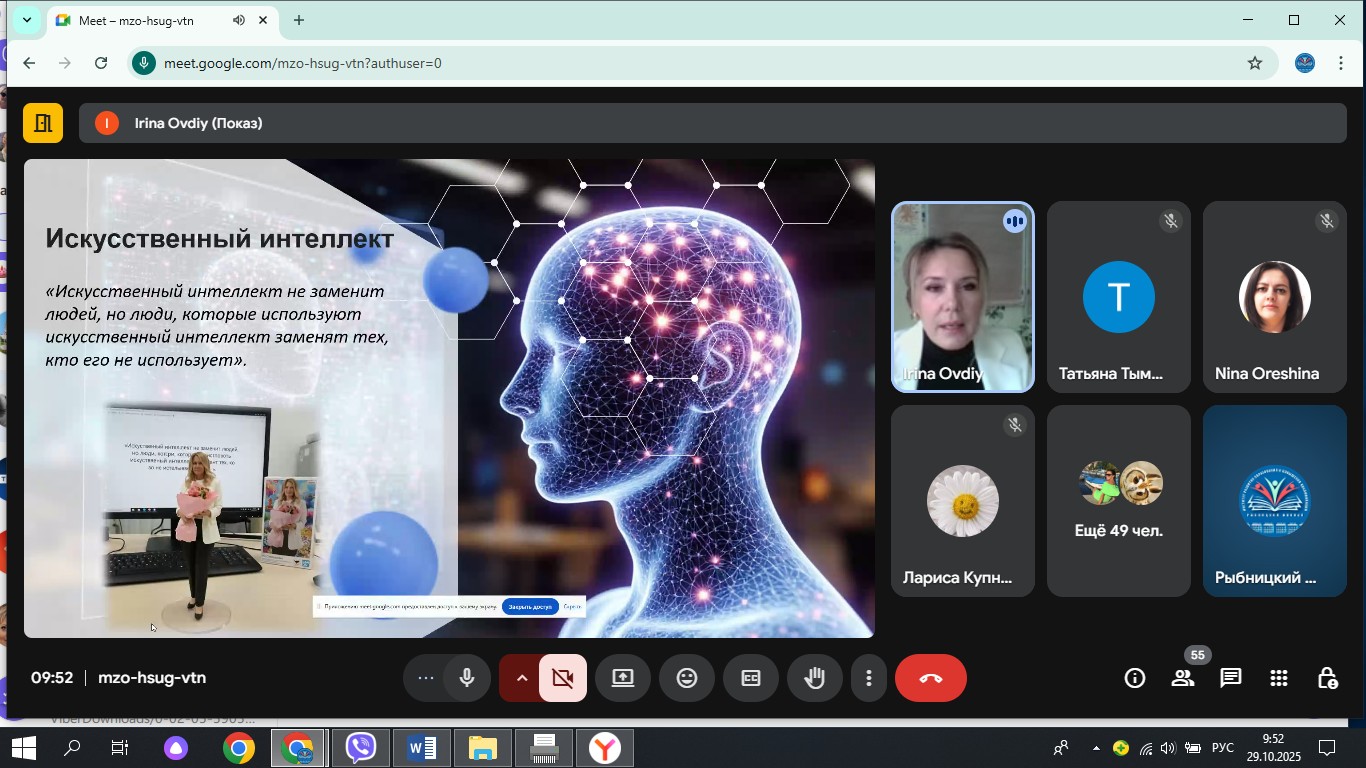Toggle closed captions
Image resolution: width=1366 pixels, height=768 pixels.
tap(751, 678)
